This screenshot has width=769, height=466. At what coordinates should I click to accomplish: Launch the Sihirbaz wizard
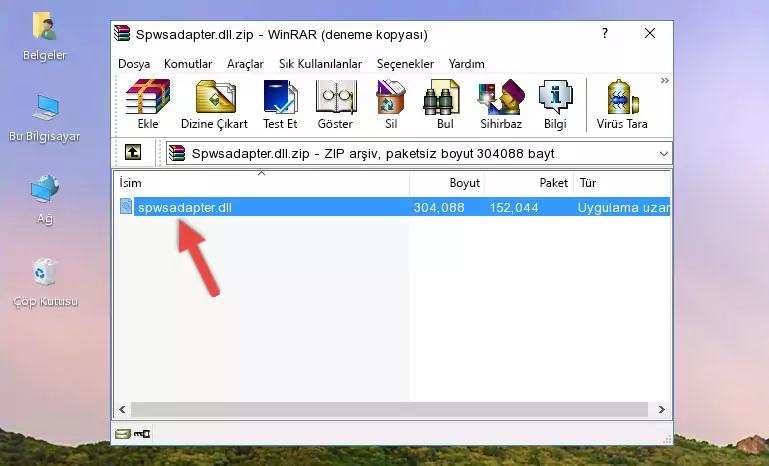coord(501,104)
